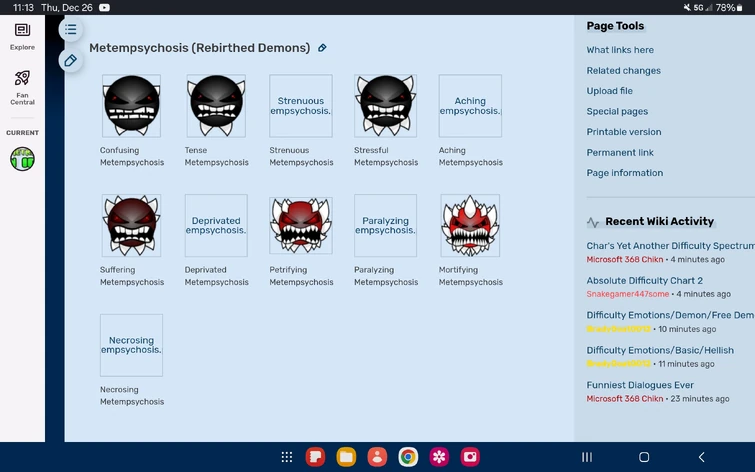
Task: Tap the Back navigation arrow
Action: pyautogui.click(x=702, y=457)
